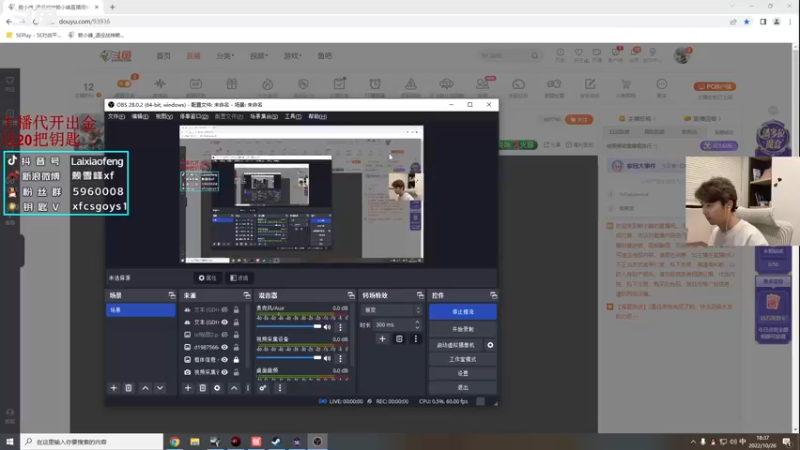Screen dimensions: 800x450
Task: Add a scene transition with plus icon
Action: click(382, 339)
